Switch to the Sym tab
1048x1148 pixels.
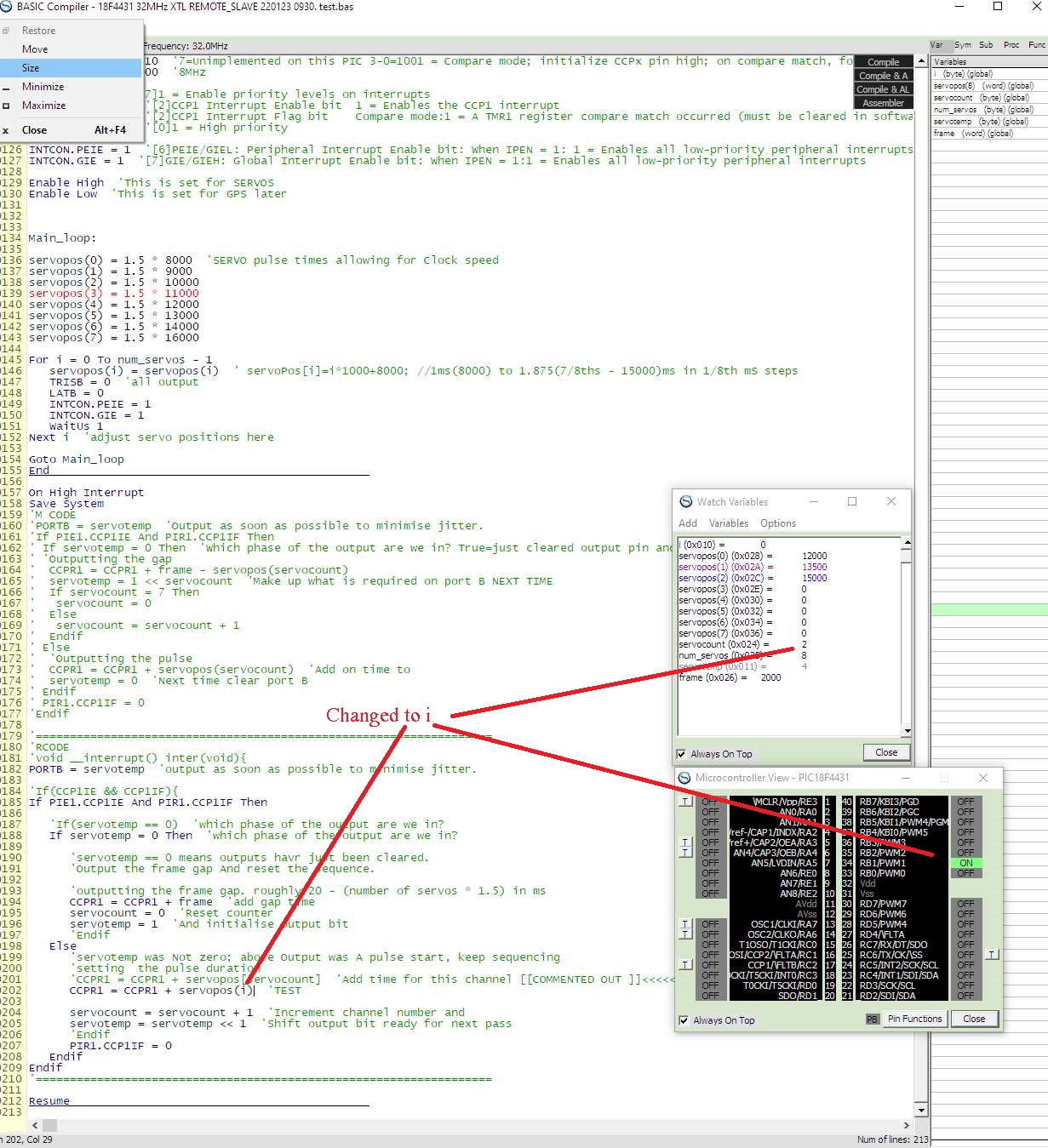click(962, 45)
